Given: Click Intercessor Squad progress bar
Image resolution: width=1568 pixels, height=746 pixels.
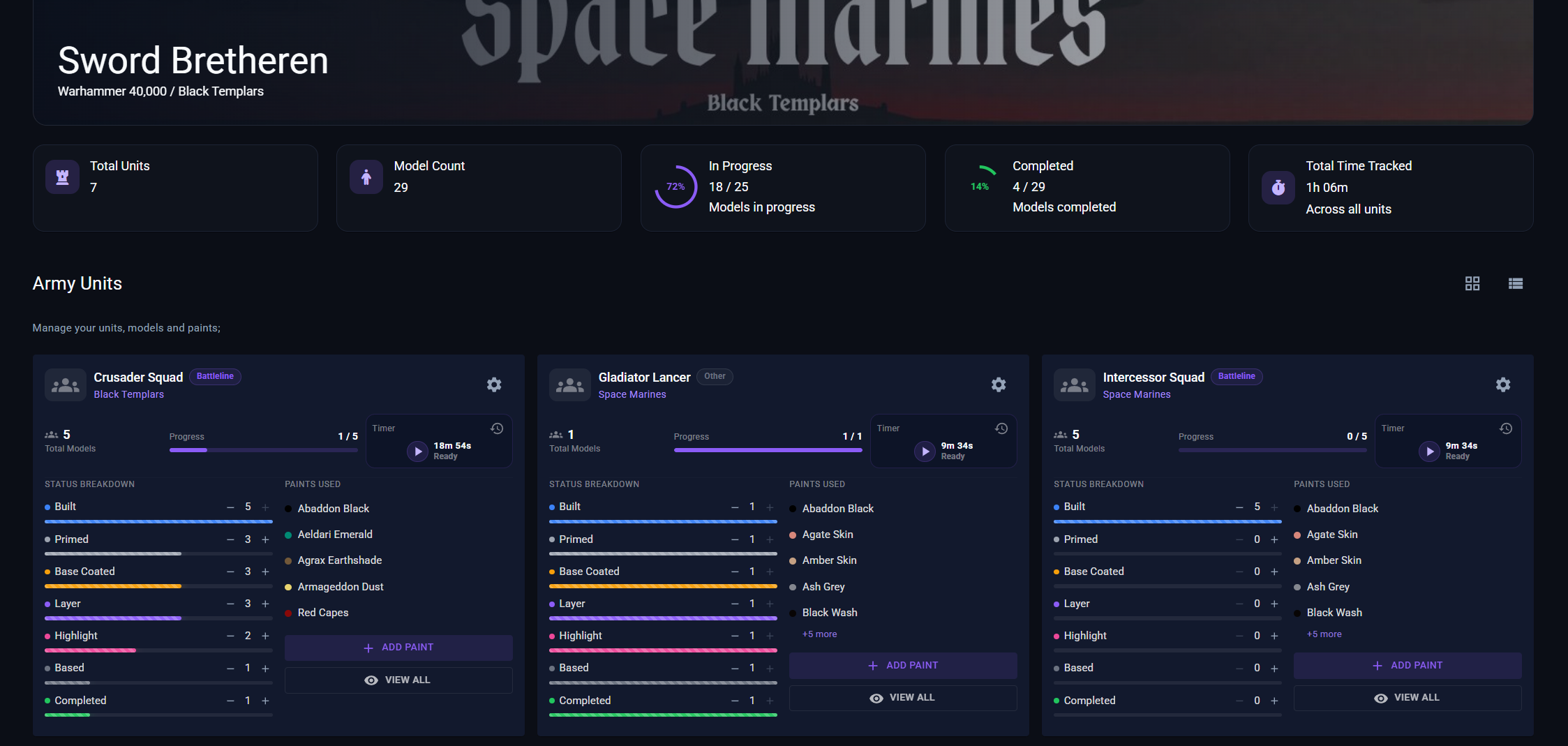Looking at the screenshot, I should point(1273,450).
